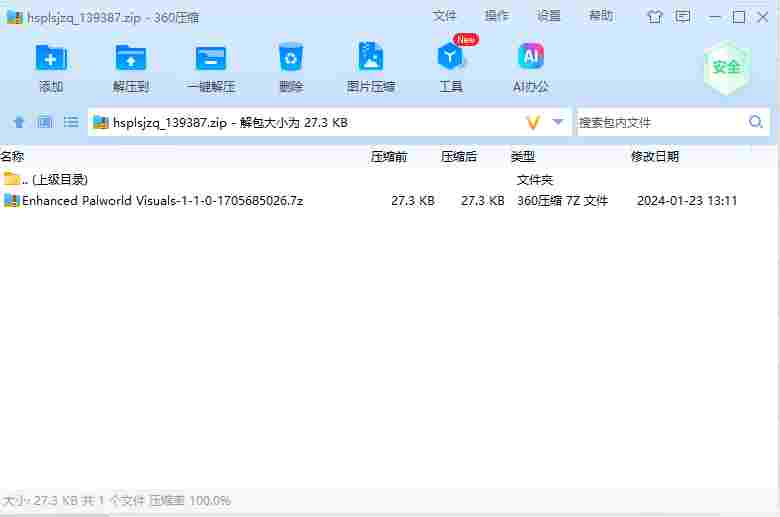The width and height of the screenshot is (780, 517).
Task: Click the skin (shirt) icon in title bar
Action: click(655, 17)
